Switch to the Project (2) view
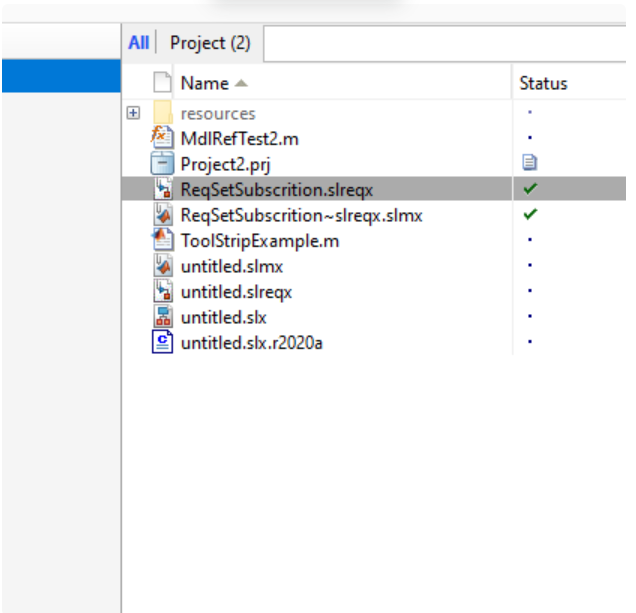Image resolution: width=636 pixels, height=613 pixels. [210, 43]
